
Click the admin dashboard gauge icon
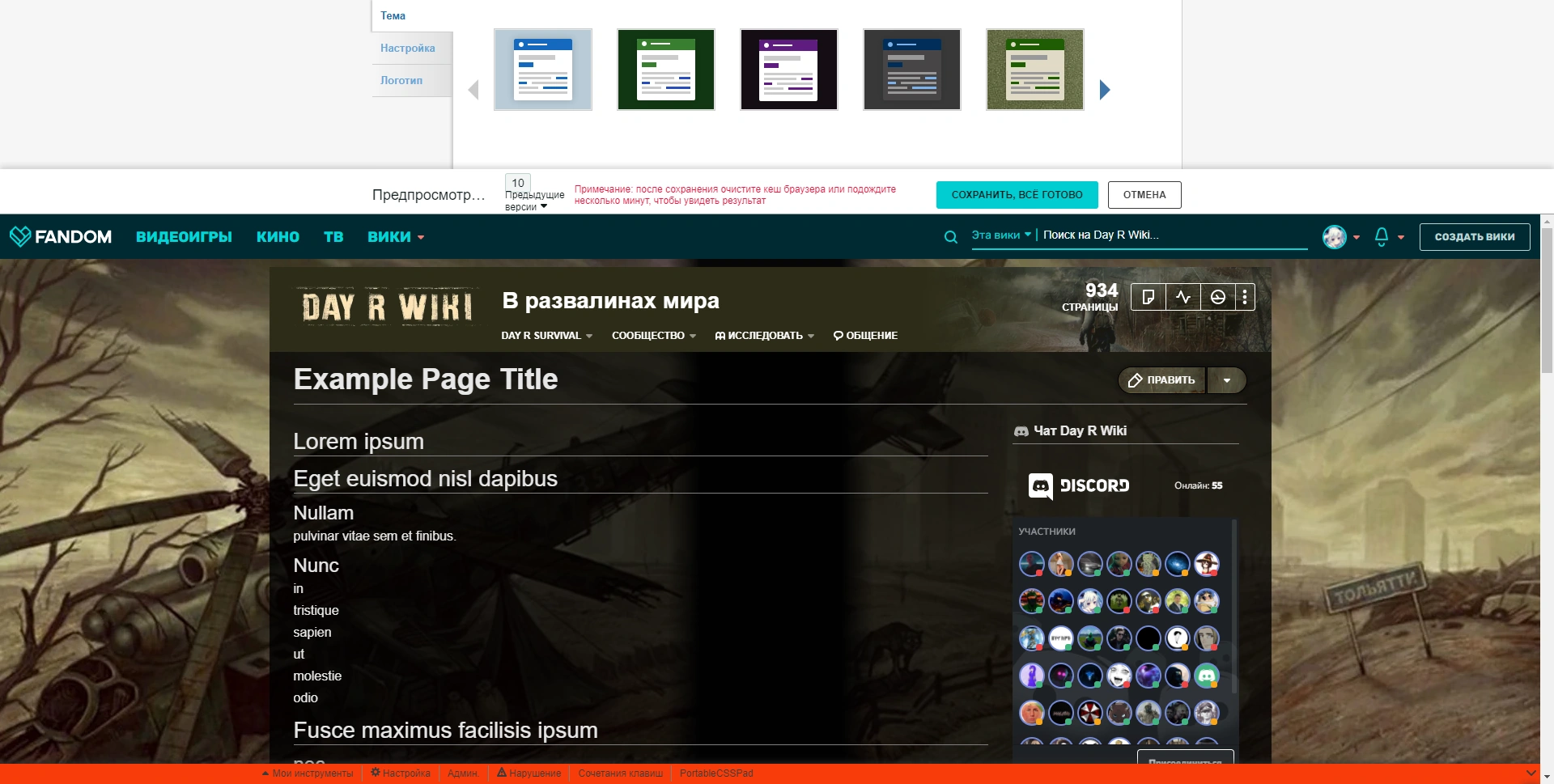coord(1217,298)
